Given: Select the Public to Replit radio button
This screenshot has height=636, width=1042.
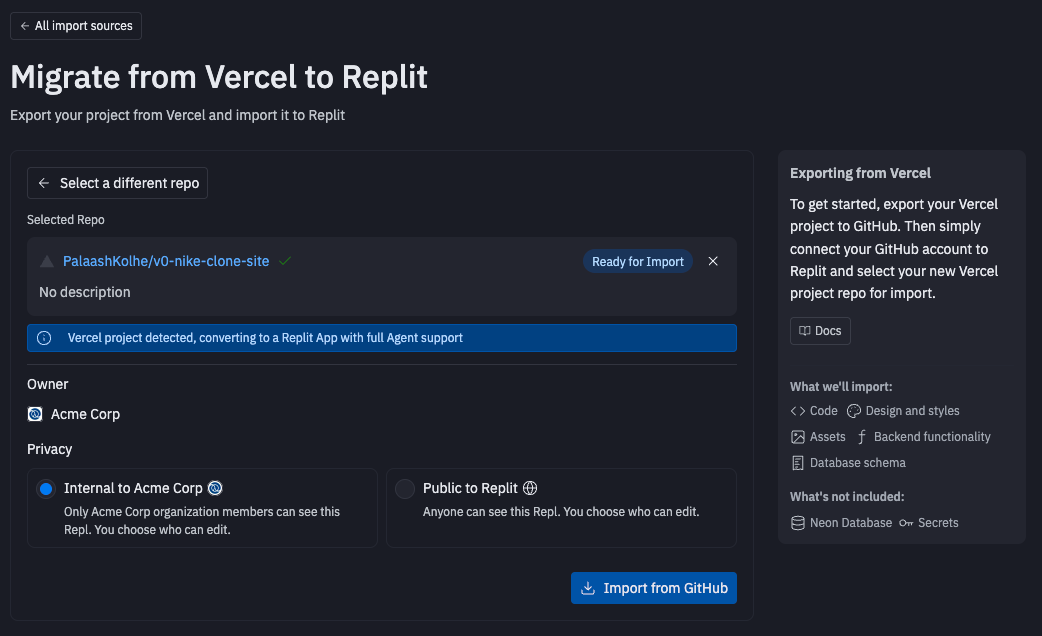Looking at the screenshot, I should [x=405, y=489].
